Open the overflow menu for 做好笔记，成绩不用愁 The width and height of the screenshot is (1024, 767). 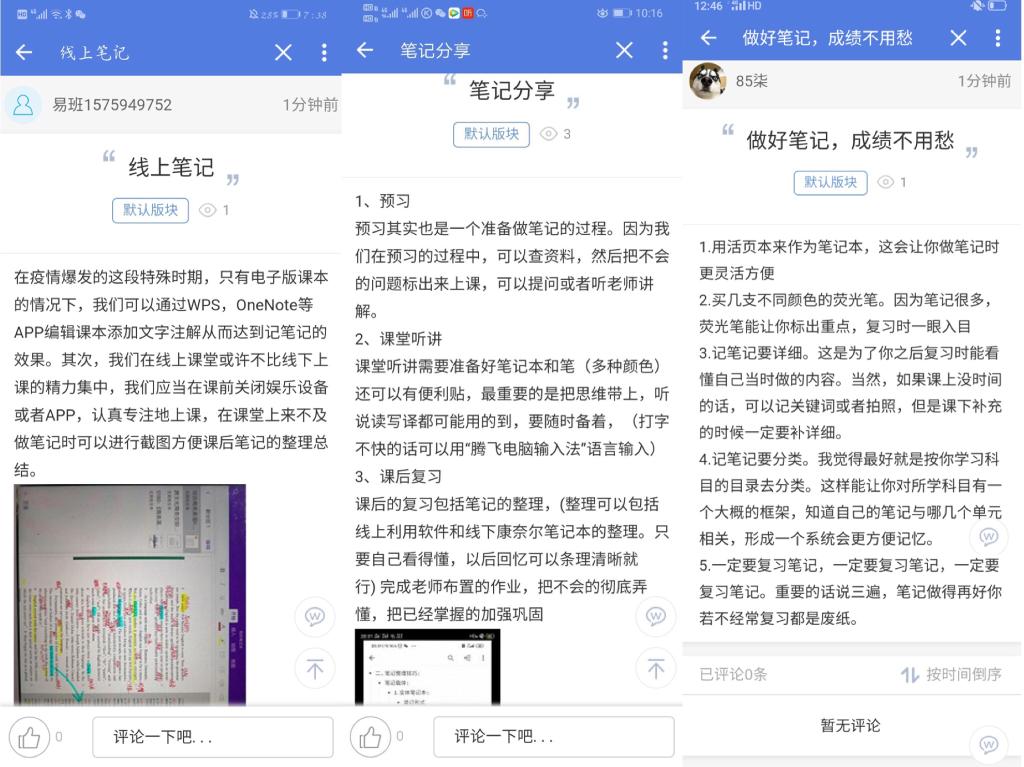pyautogui.click(x=997, y=38)
